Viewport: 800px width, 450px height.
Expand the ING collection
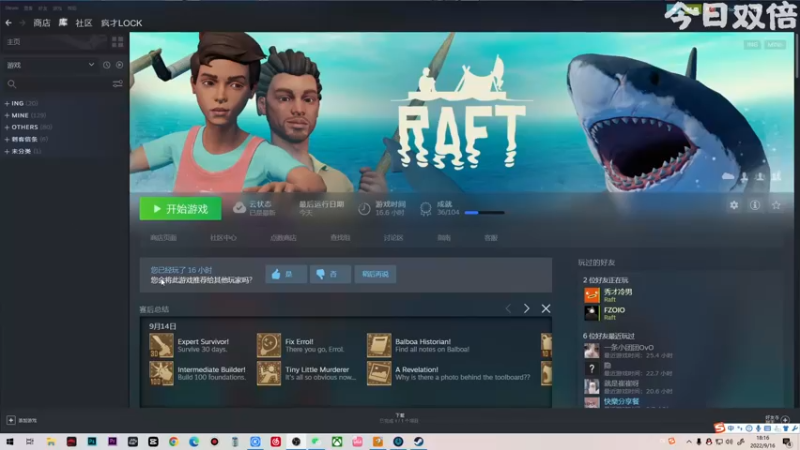coord(21,103)
